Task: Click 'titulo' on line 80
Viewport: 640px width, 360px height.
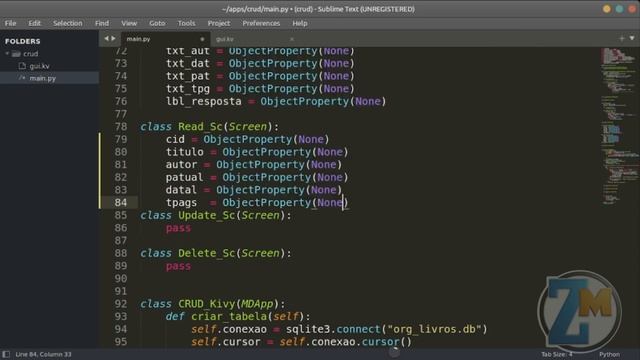Action: [x=184, y=152]
